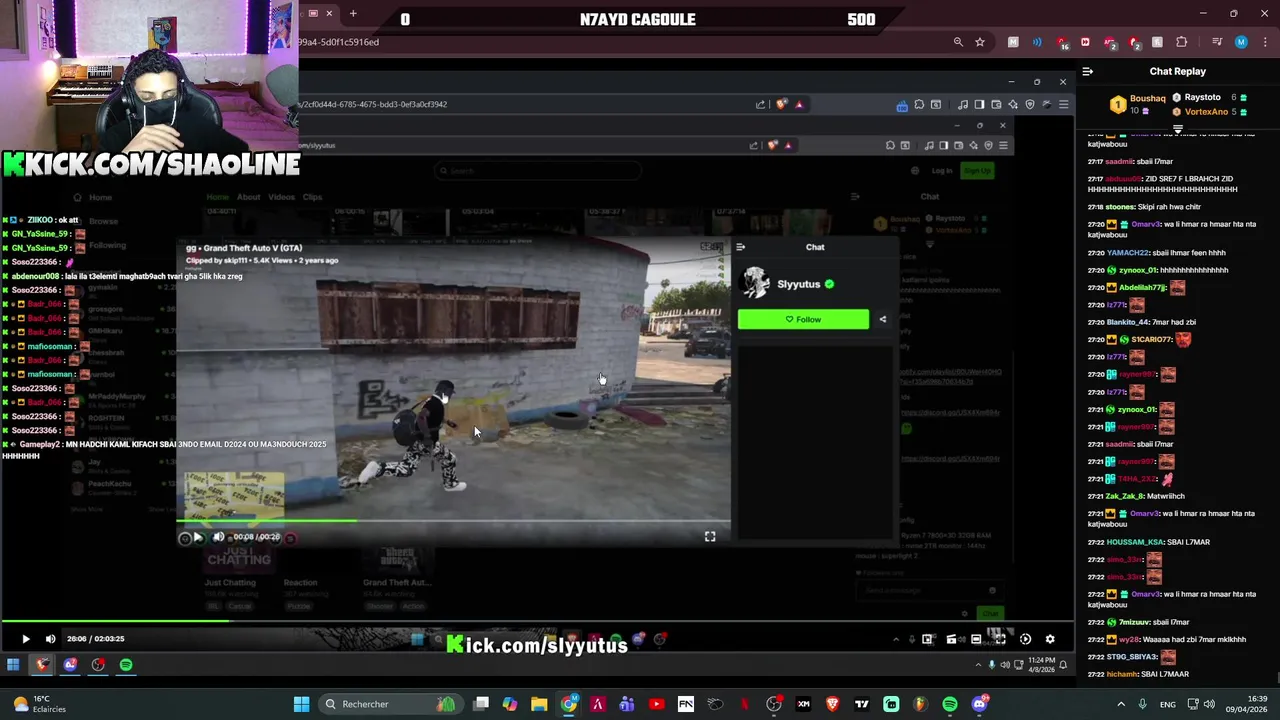Viewport: 1280px width, 720px height.
Task: Open Chrome media controls music-note icon
Action: click(x=1217, y=42)
